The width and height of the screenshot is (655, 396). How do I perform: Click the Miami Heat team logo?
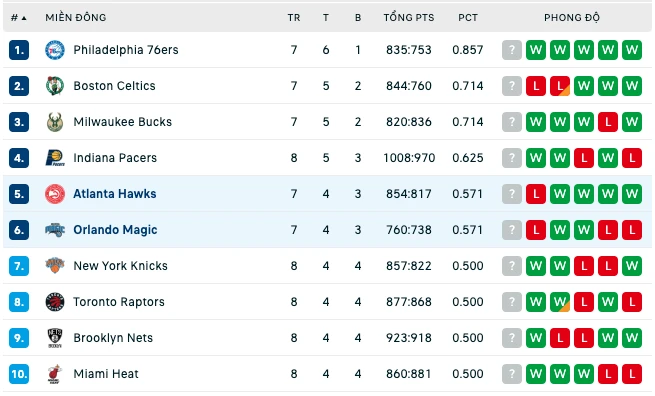(55, 373)
